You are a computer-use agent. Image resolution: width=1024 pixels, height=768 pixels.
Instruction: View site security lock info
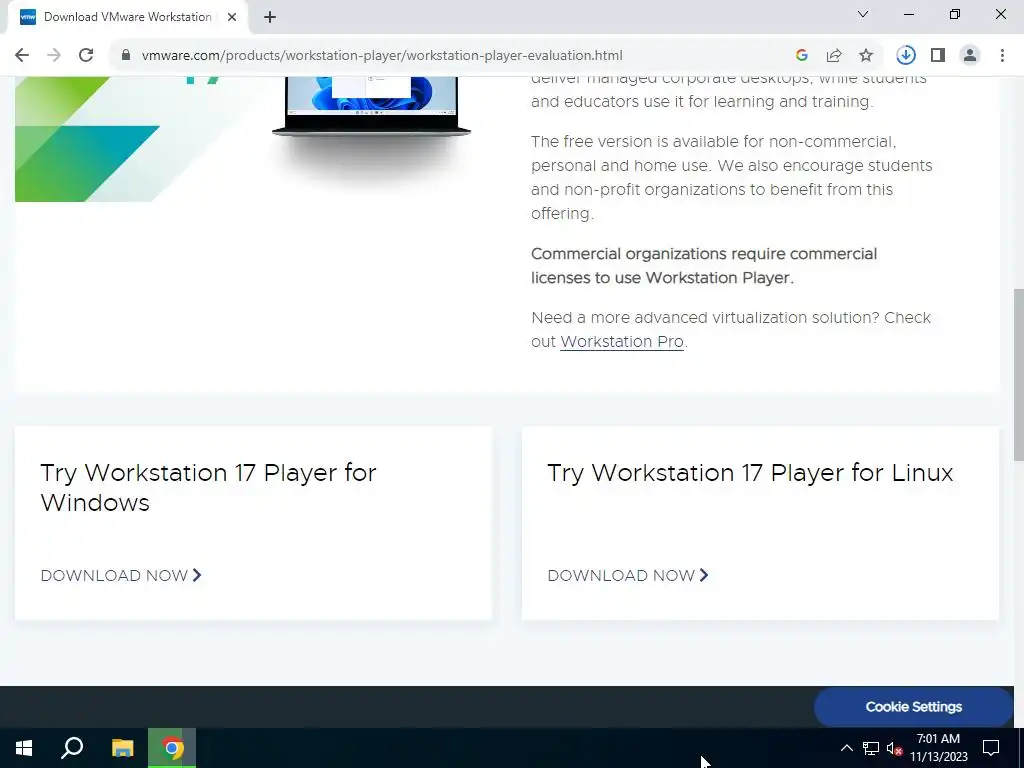[126, 56]
